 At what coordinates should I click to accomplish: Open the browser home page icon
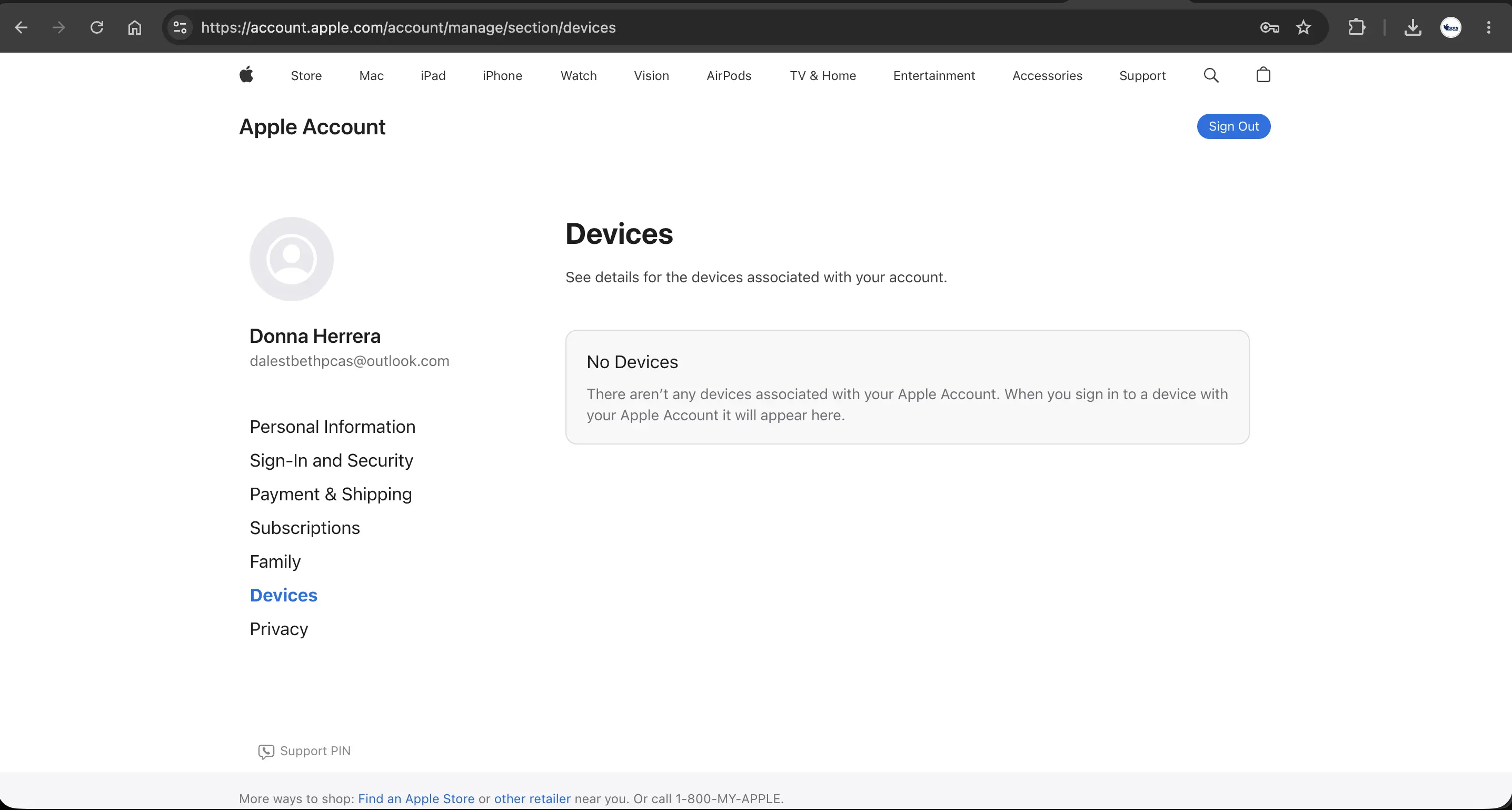pyautogui.click(x=134, y=27)
